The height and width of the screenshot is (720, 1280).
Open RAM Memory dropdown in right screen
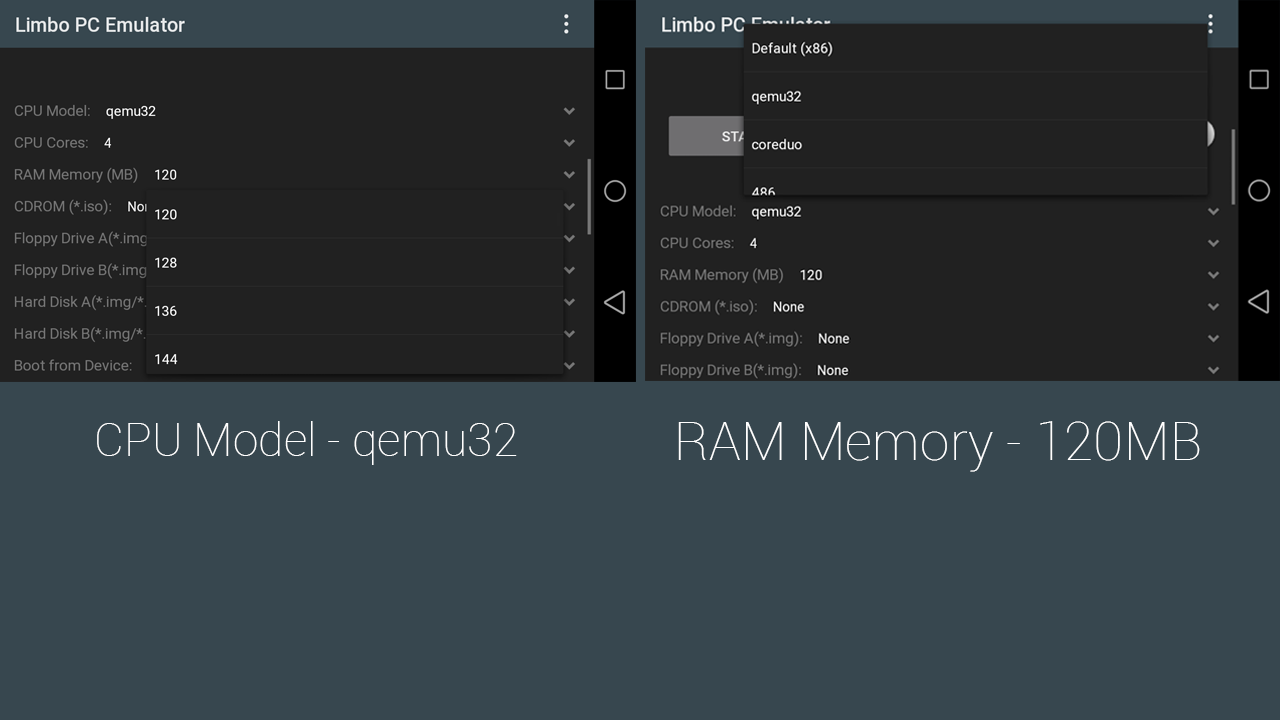coord(1213,275)
